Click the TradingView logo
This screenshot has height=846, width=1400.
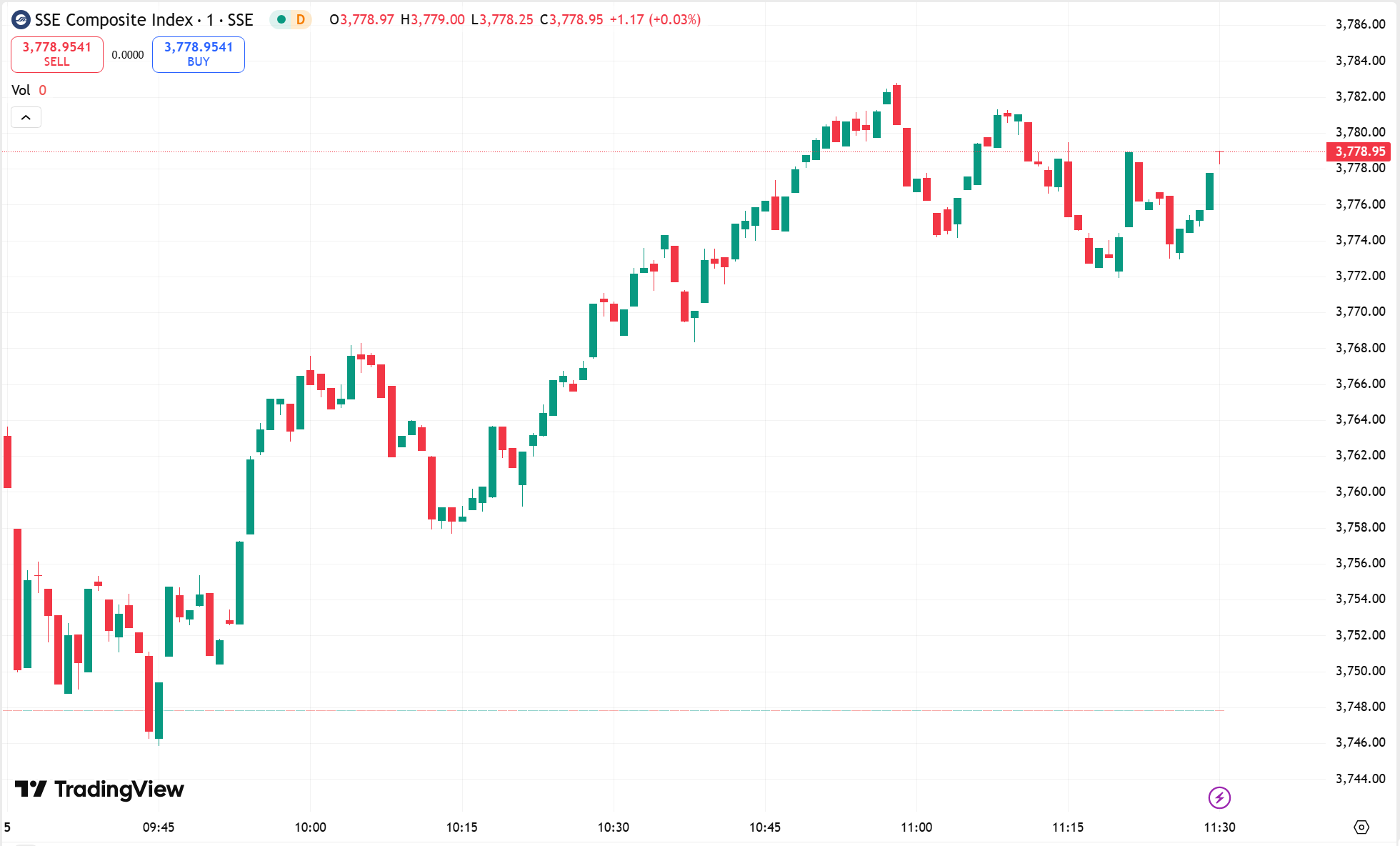click(100, 789)
